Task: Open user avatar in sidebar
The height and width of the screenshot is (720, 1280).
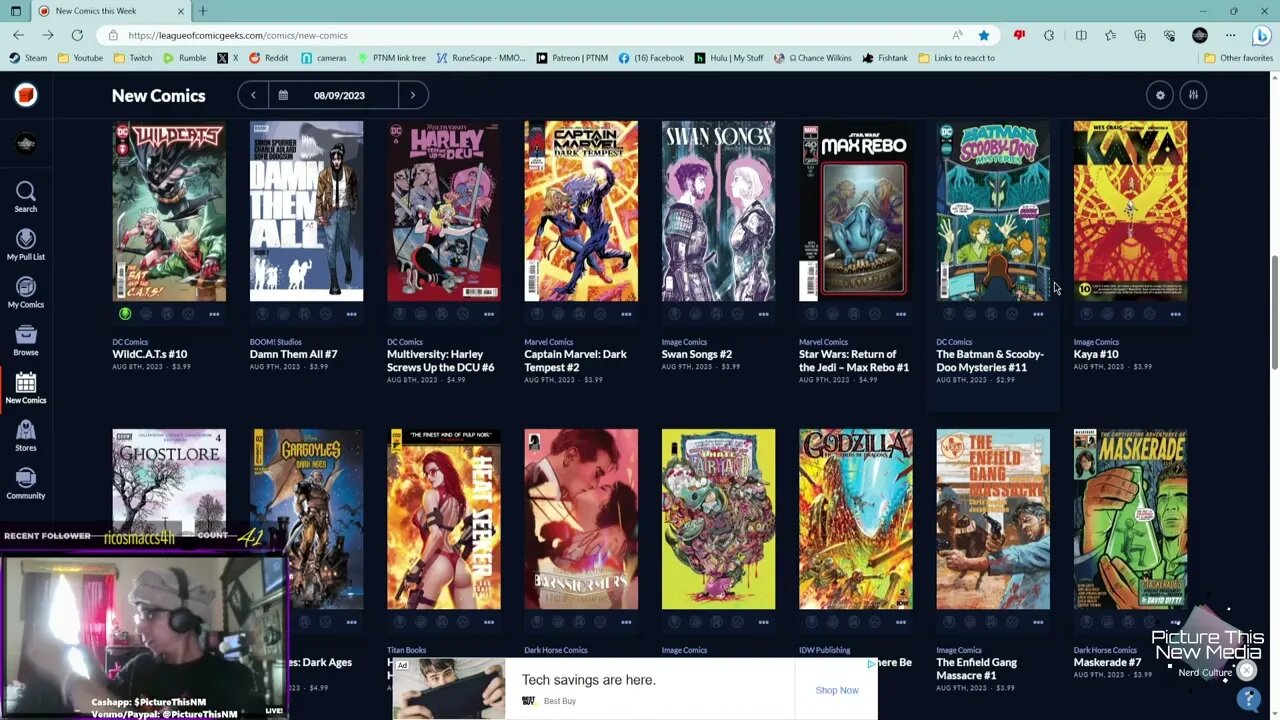Action: click(x=26, y=144)
